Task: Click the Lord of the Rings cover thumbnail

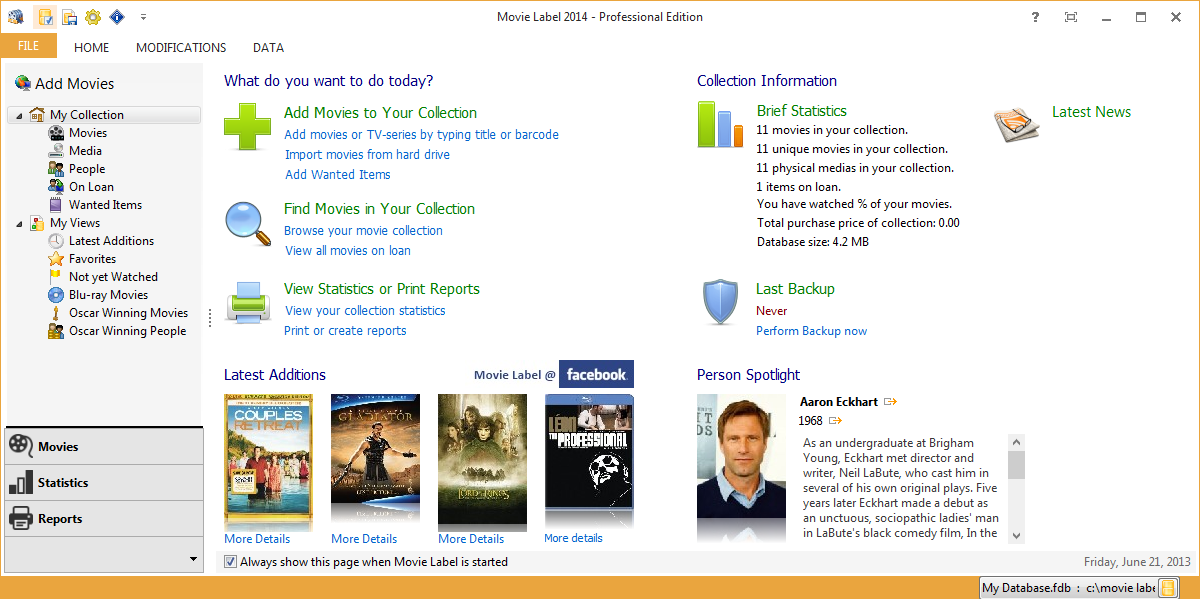Action: click(x=482, y=461)
